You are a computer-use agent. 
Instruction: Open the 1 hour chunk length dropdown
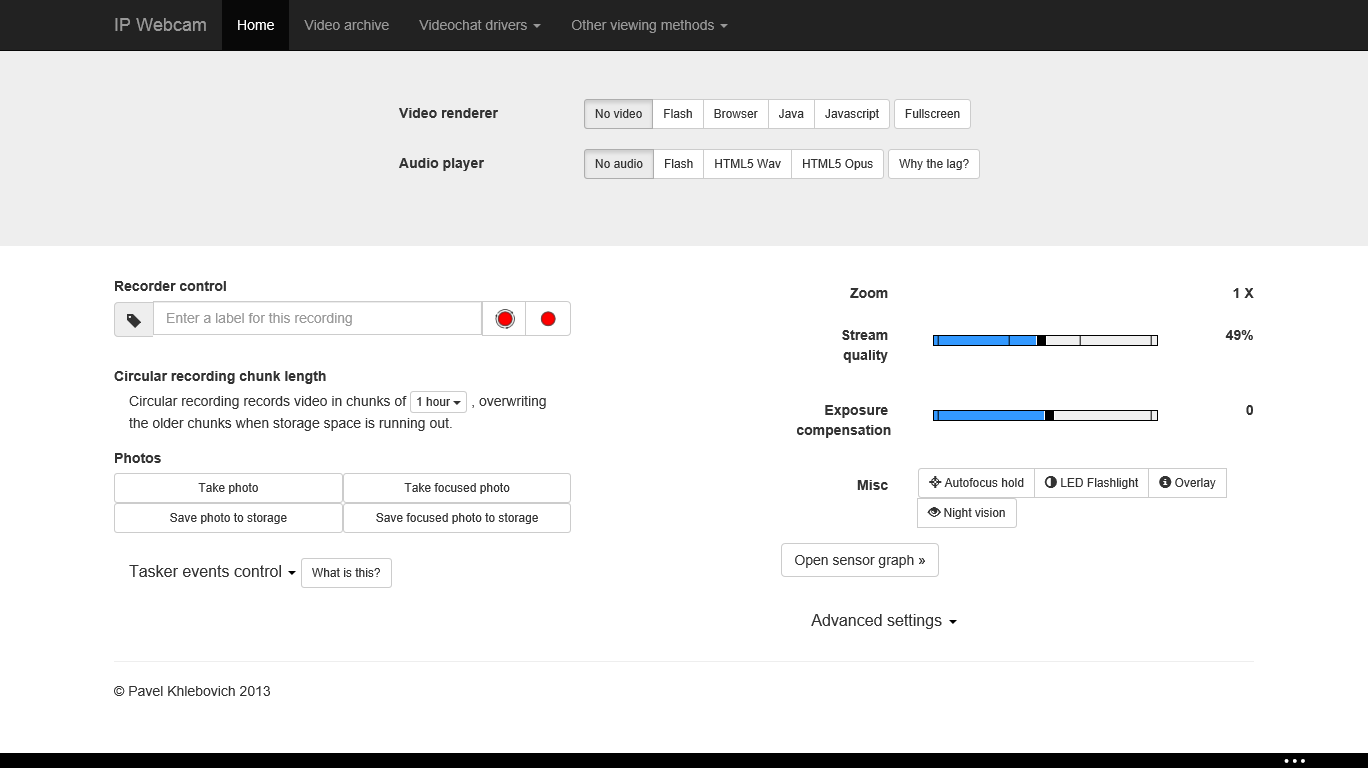(438, 402)
